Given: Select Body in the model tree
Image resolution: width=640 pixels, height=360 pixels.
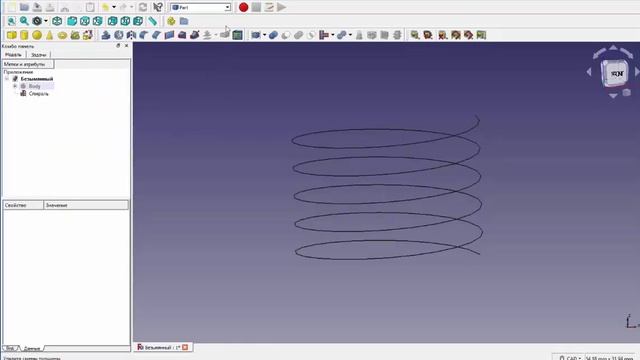Looking at the screenshot, I should pos(35,86).
